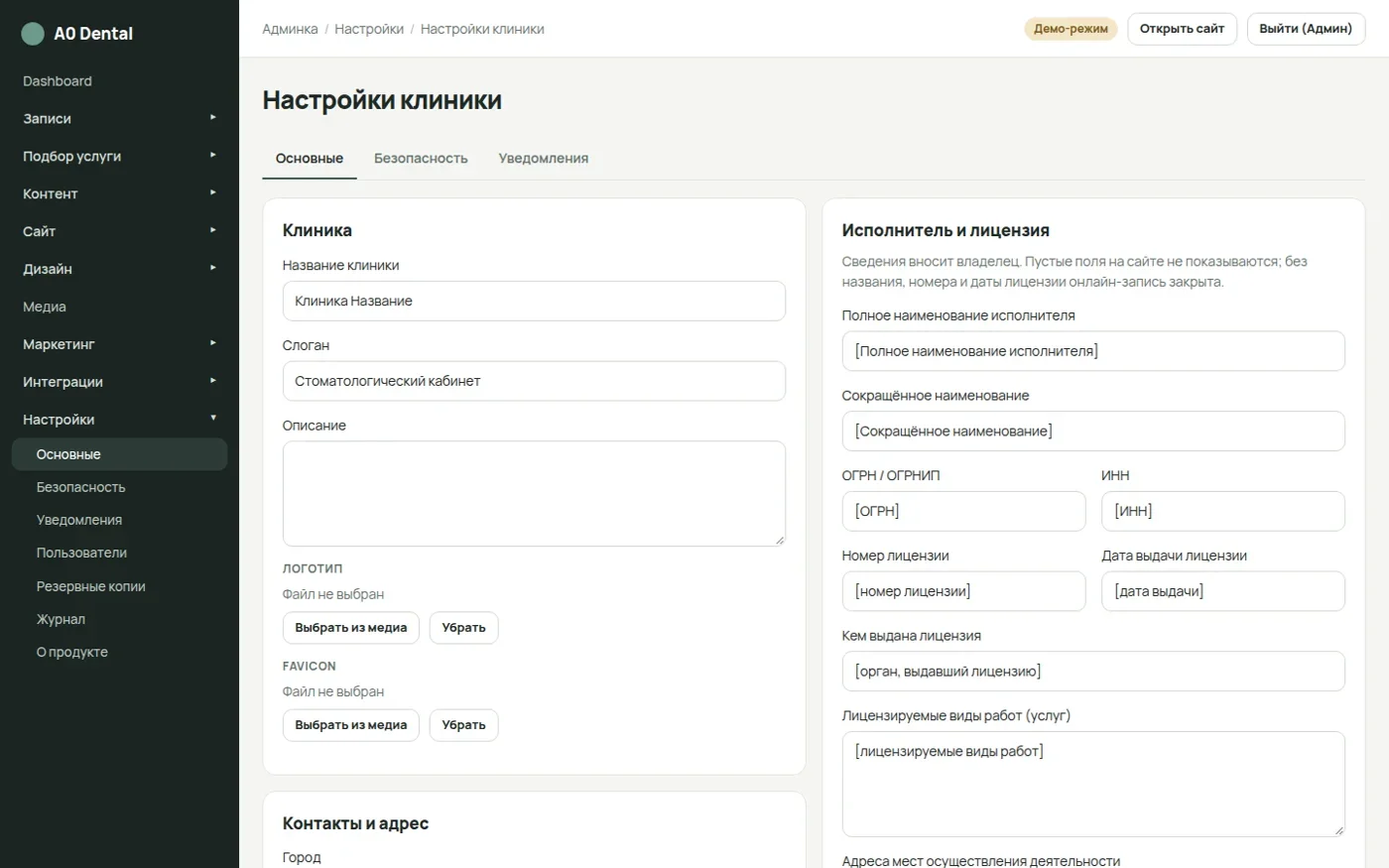
Task: Click the Демо-режим badge
Action: click(1071, 29)
